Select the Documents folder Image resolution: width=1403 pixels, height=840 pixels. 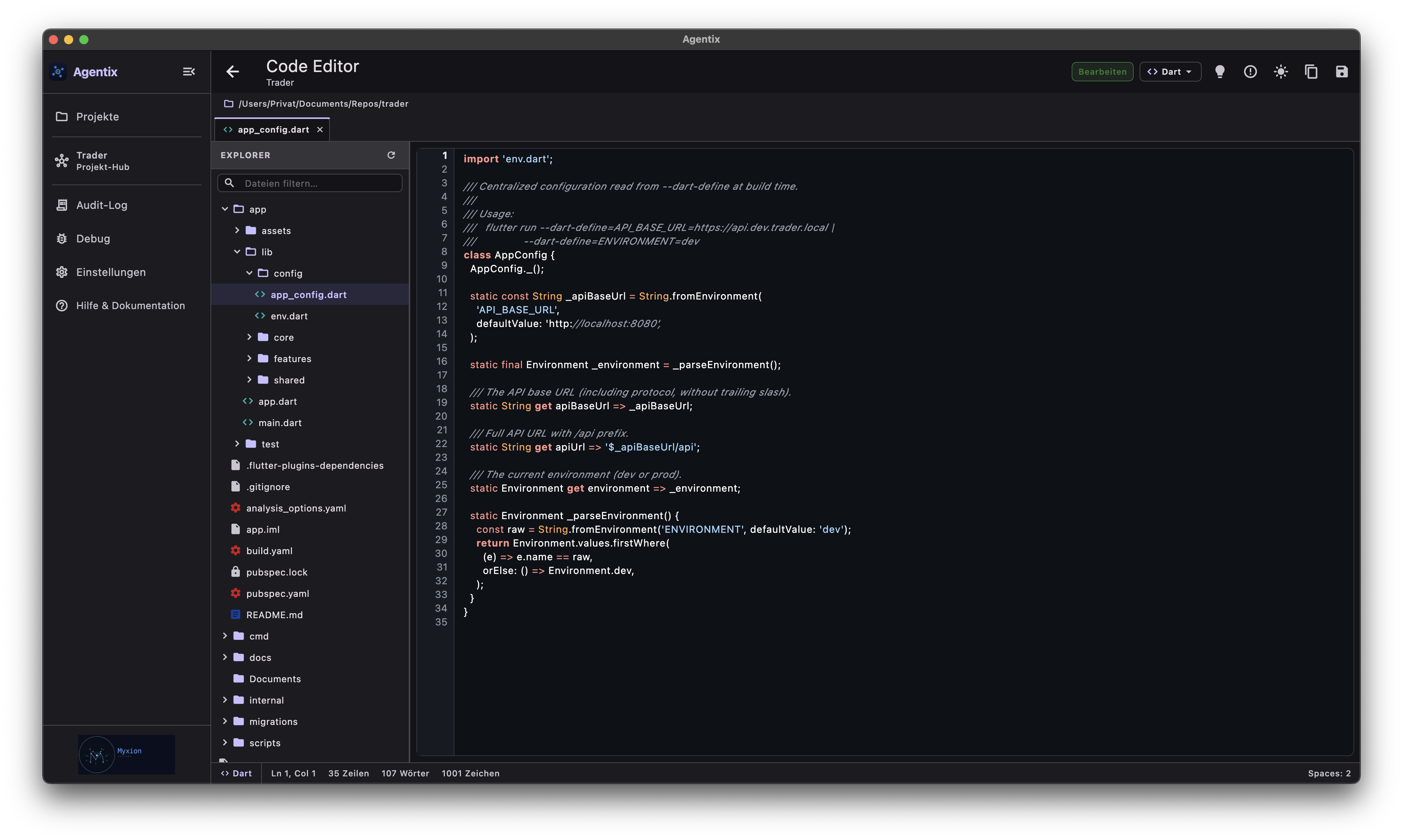(310, 679)
